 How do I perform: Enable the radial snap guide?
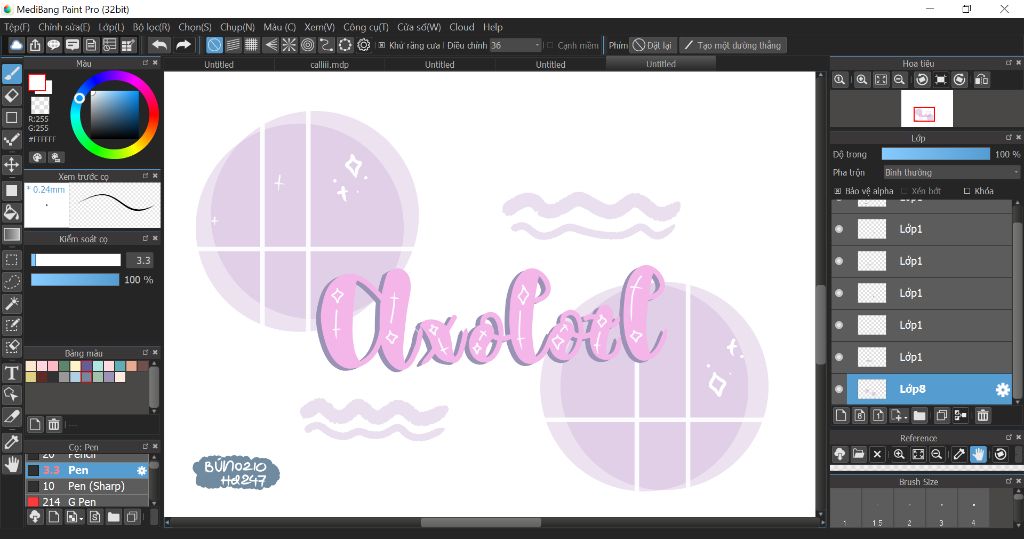point(289,45)
